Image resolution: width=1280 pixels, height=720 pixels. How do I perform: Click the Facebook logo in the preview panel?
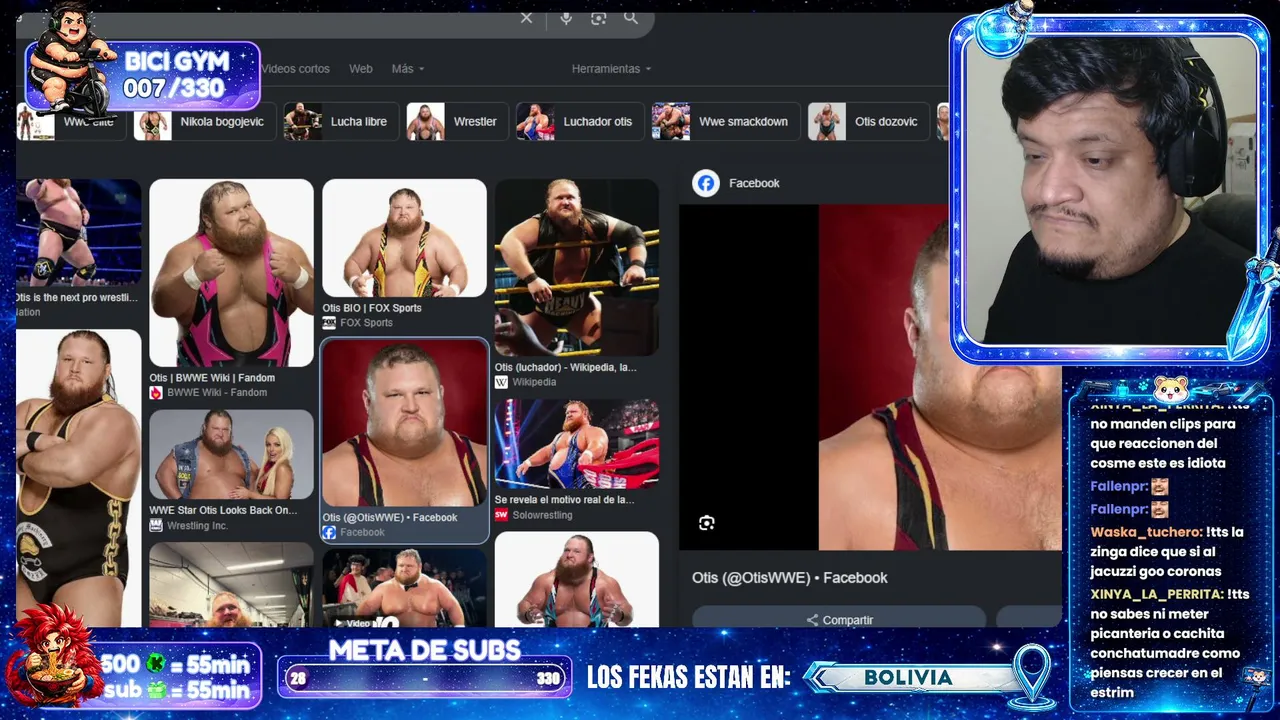[706, 183]
